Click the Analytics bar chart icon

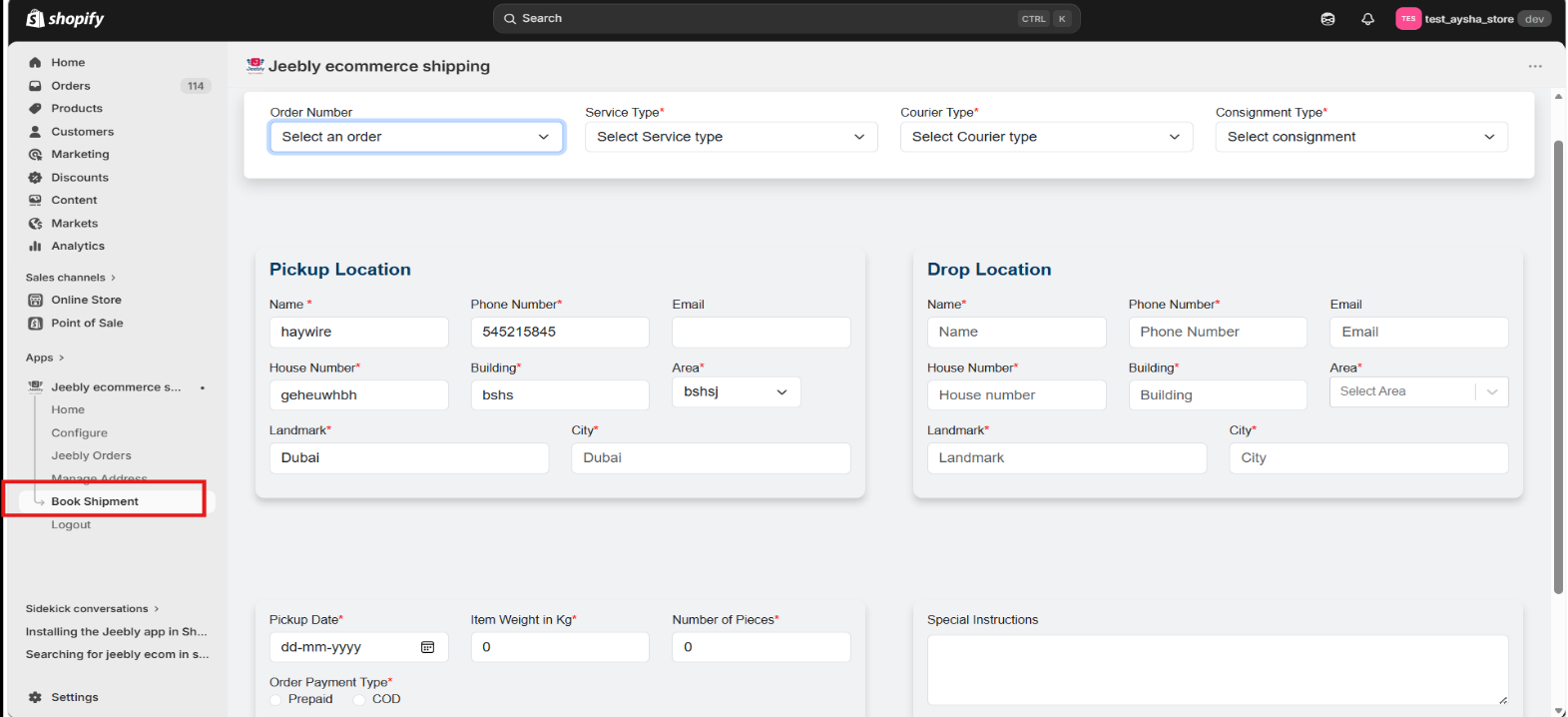pyautogui.click(x=35, y=246)
